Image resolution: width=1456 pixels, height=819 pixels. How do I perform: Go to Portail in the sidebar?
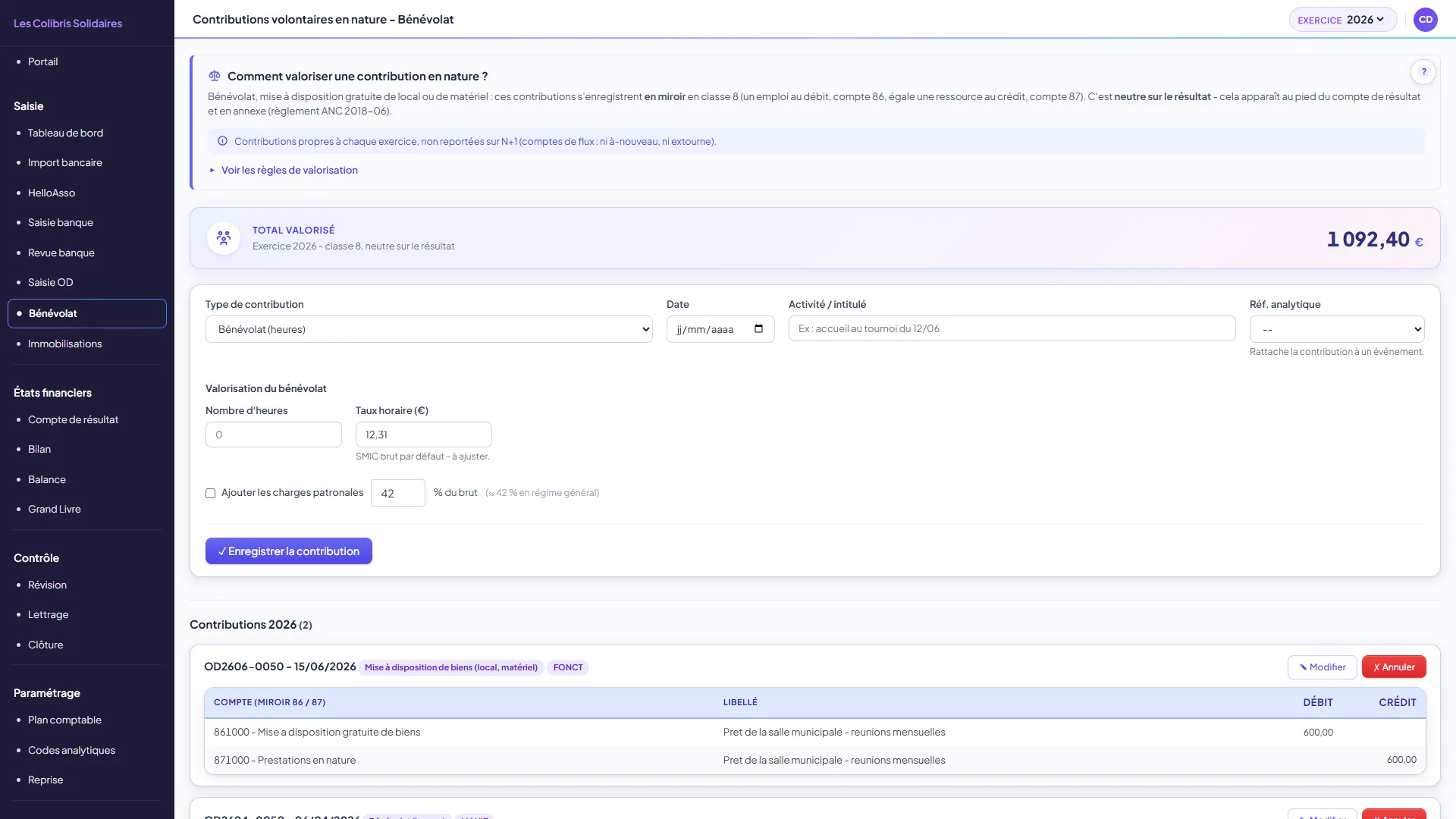click(x=42, y=61)
